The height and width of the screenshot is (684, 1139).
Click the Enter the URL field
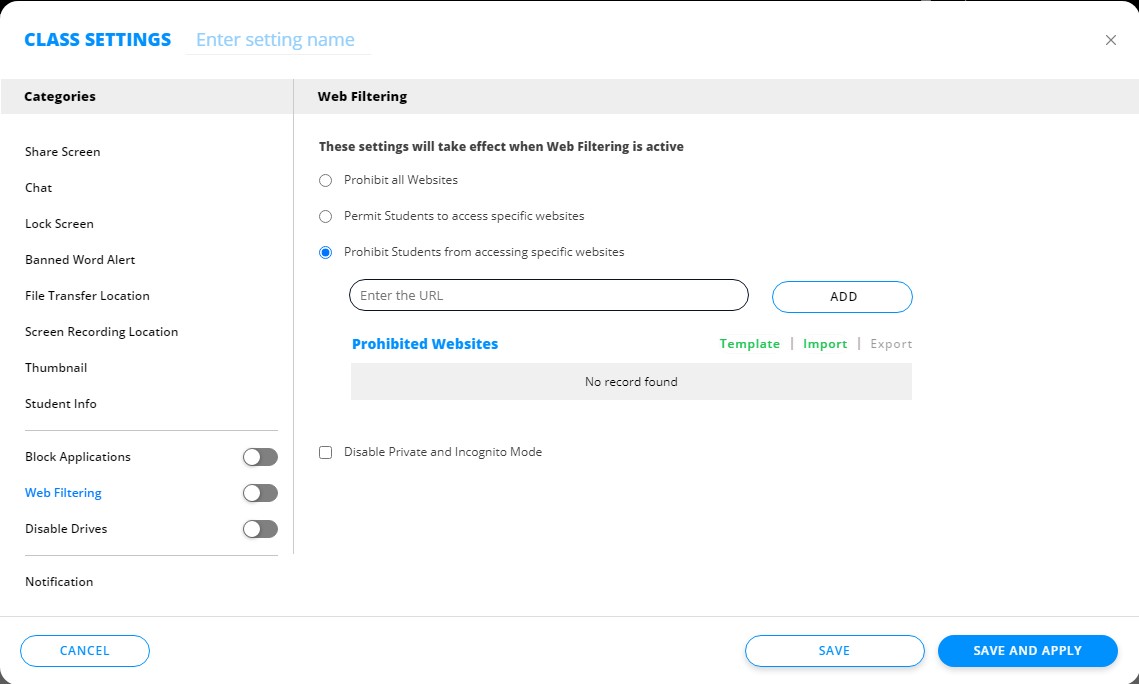tap(548, 295)
